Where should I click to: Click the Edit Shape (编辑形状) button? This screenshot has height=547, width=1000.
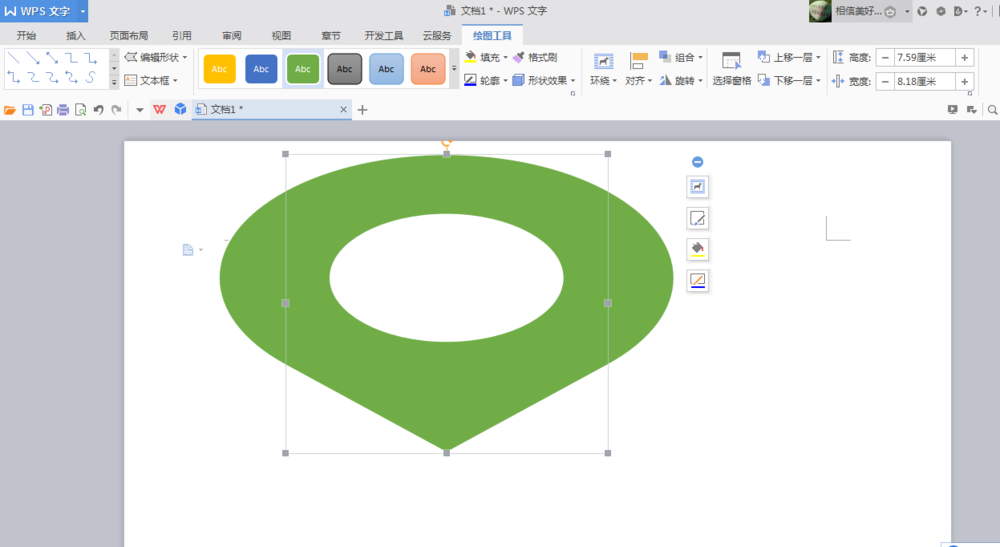156,58
